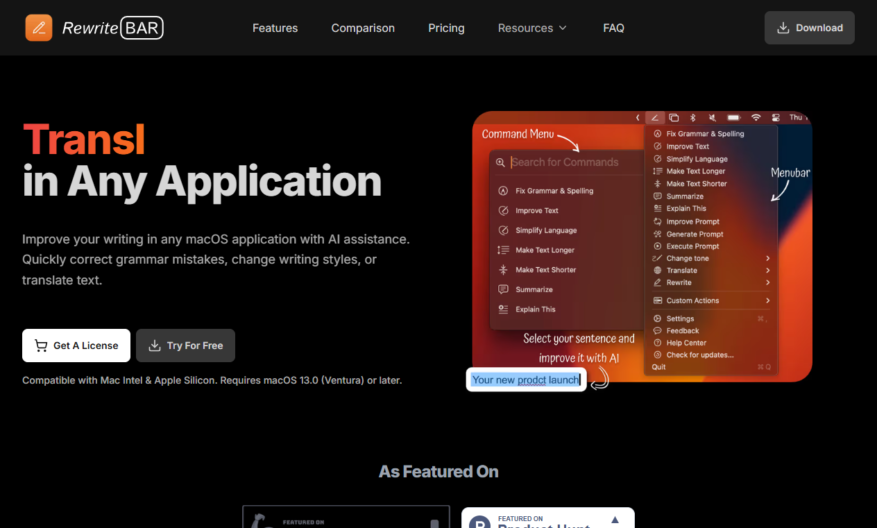Open the FAQ nav link
This screenshot has height=528, width=877.
613,28
